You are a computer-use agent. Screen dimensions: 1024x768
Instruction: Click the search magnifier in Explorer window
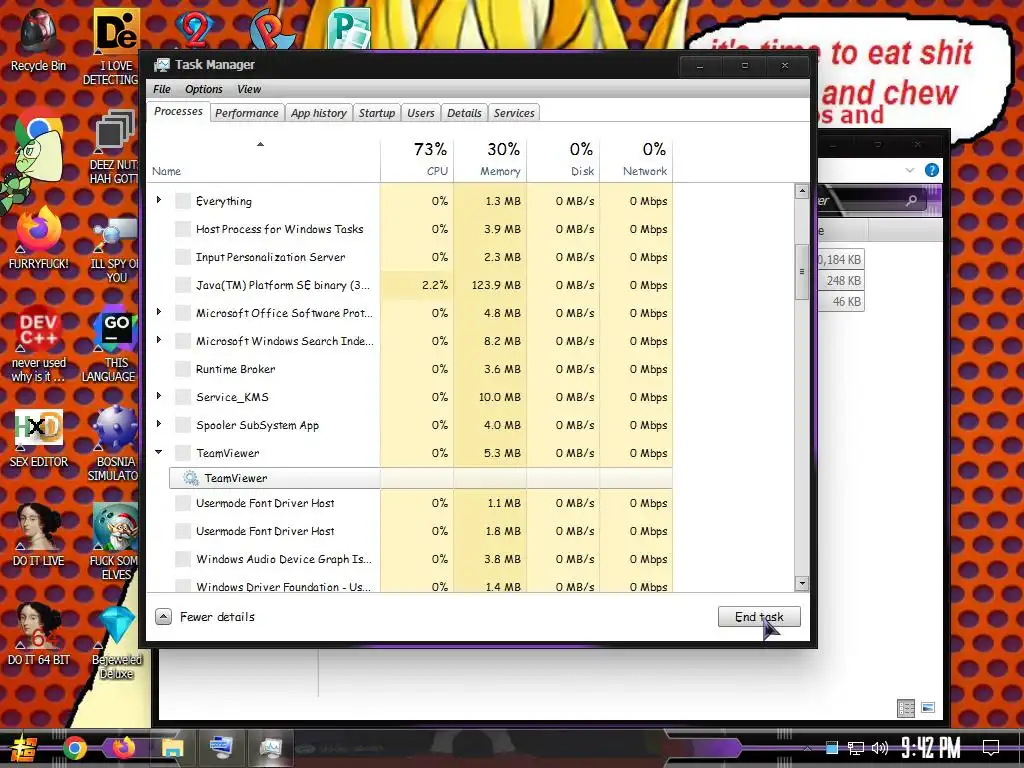point(911,200)
